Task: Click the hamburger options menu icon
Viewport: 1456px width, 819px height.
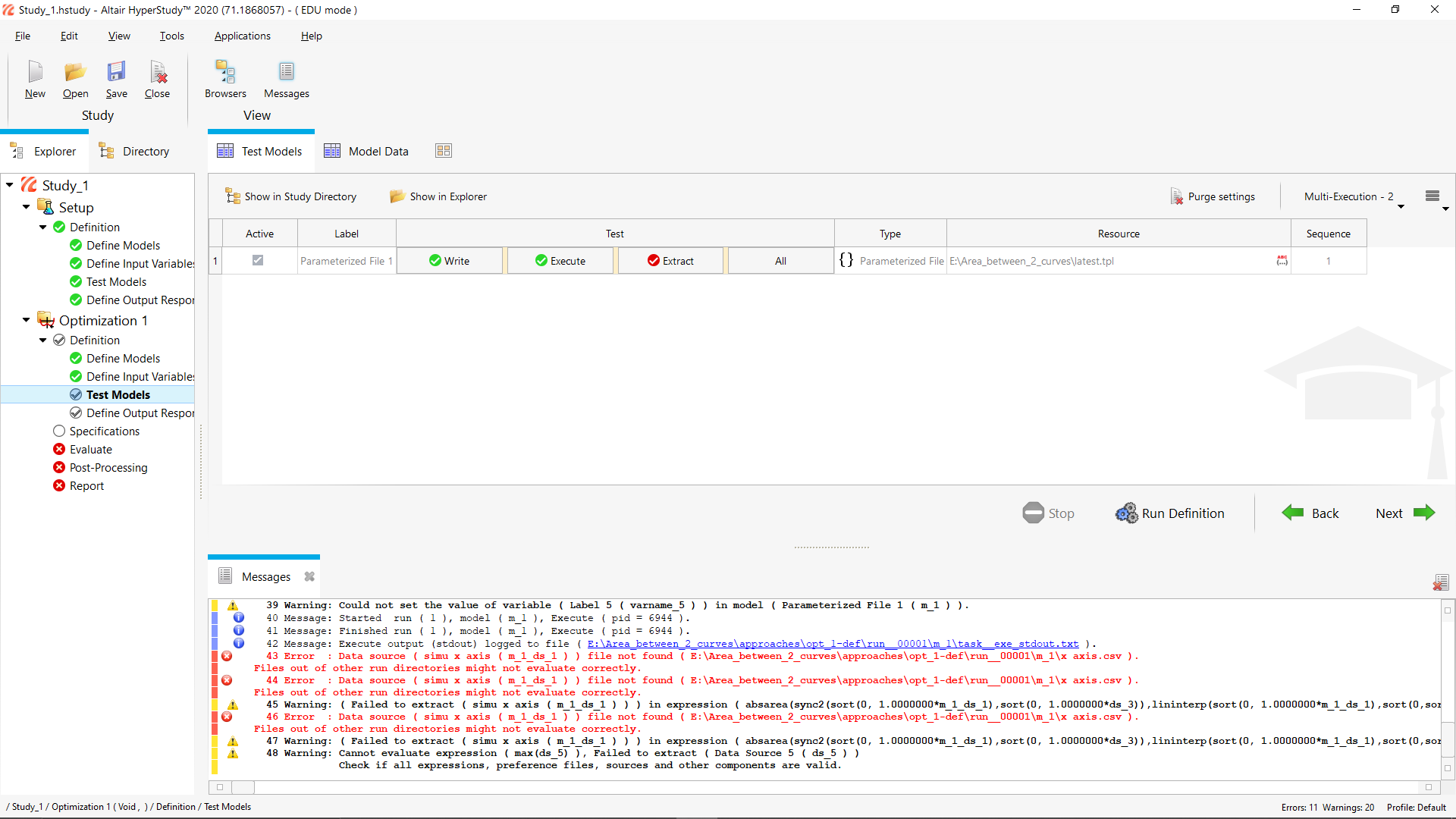Action: (1432, 196)
